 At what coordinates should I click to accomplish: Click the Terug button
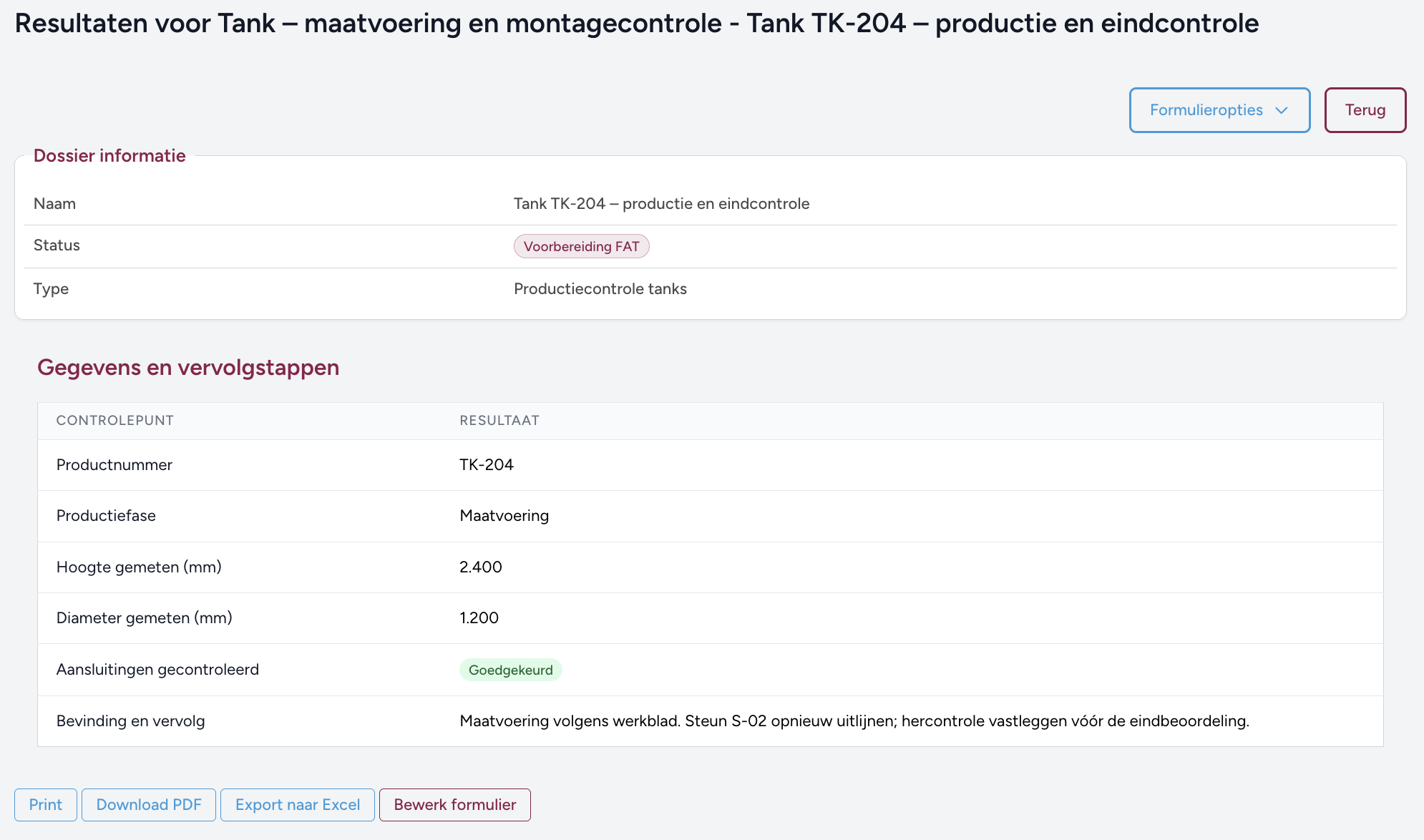(1365, 110)
